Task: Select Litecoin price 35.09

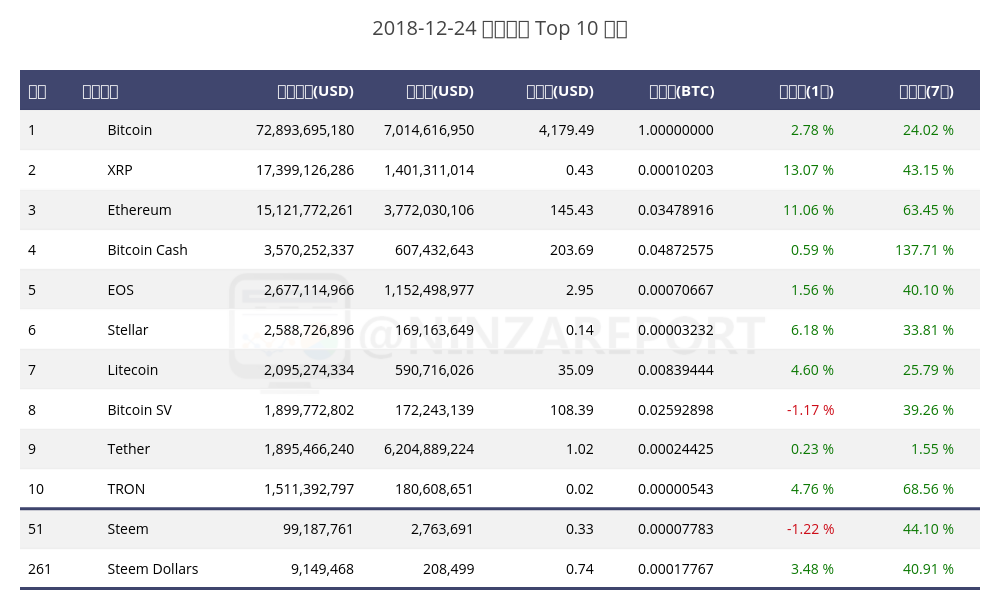Action: pos(575,370)
